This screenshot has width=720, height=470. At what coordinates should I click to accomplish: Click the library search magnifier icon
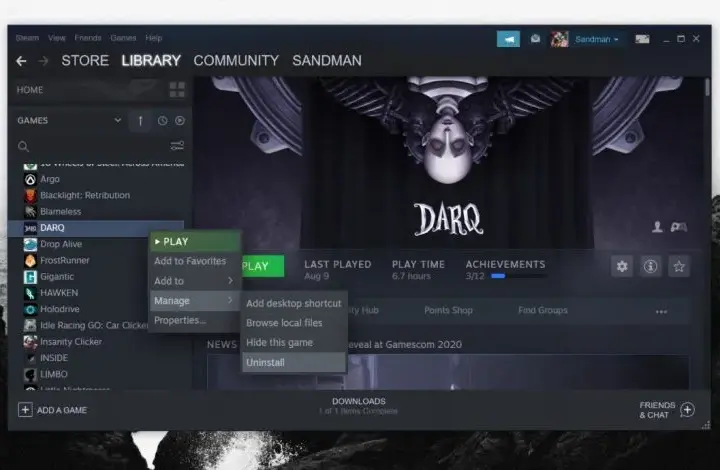pos(23,146)
